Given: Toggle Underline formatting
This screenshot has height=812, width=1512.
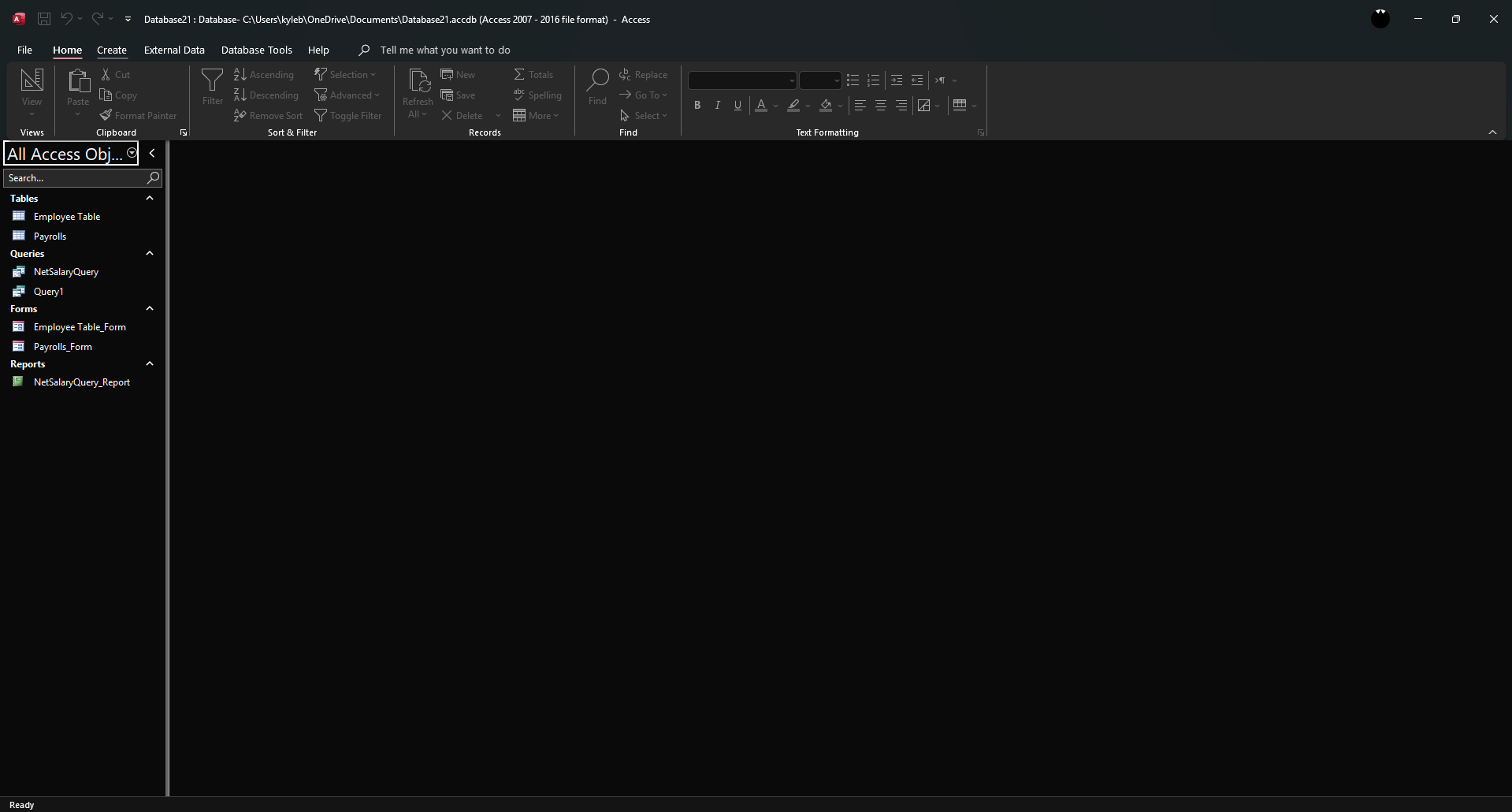Looking at the screenshot, I should click(737, 105).
